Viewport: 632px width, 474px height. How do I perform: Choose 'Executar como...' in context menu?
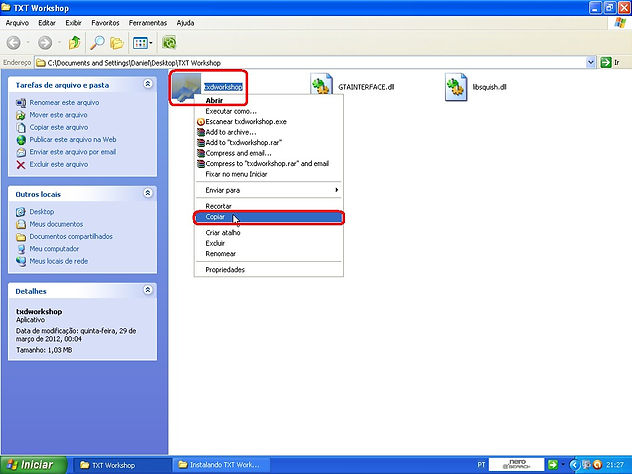click(x=268, y=111)
